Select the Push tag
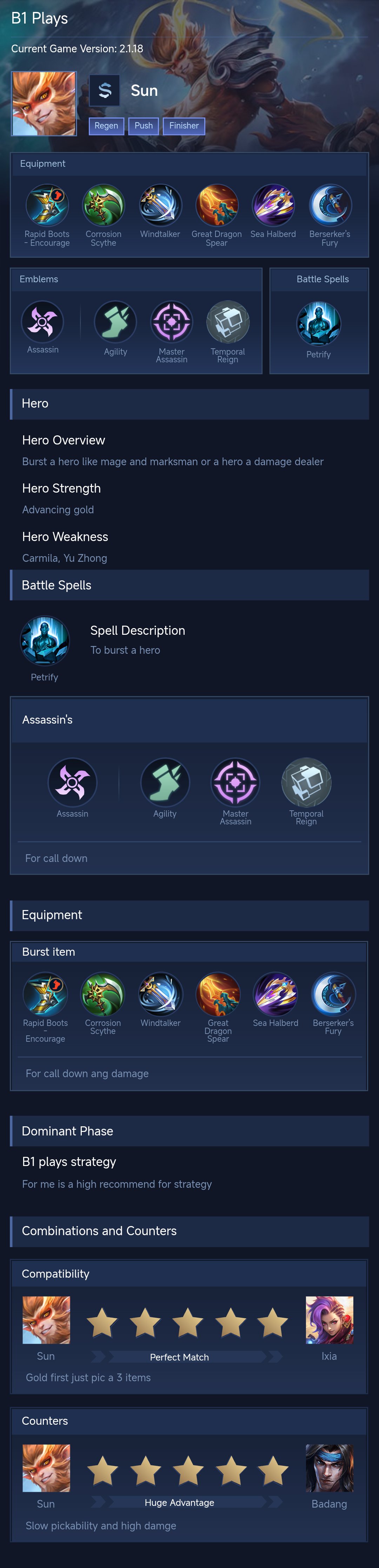This screenshot has height=1568, width=379. pos(144,126)
